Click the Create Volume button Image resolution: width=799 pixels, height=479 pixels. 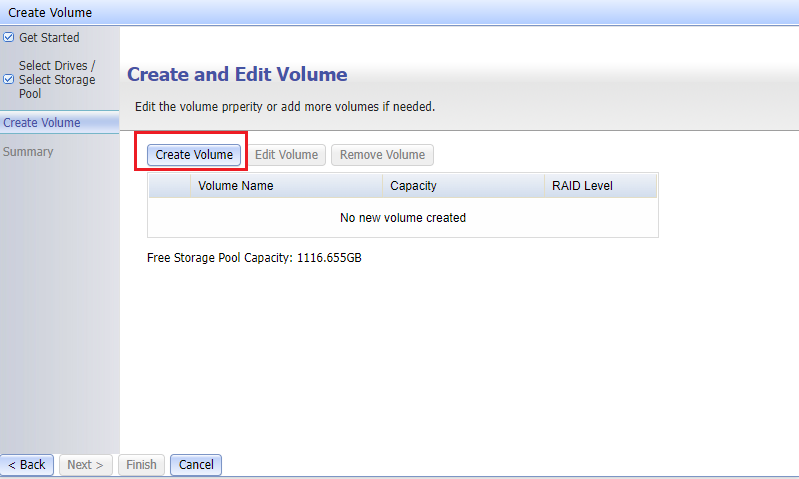194,155
